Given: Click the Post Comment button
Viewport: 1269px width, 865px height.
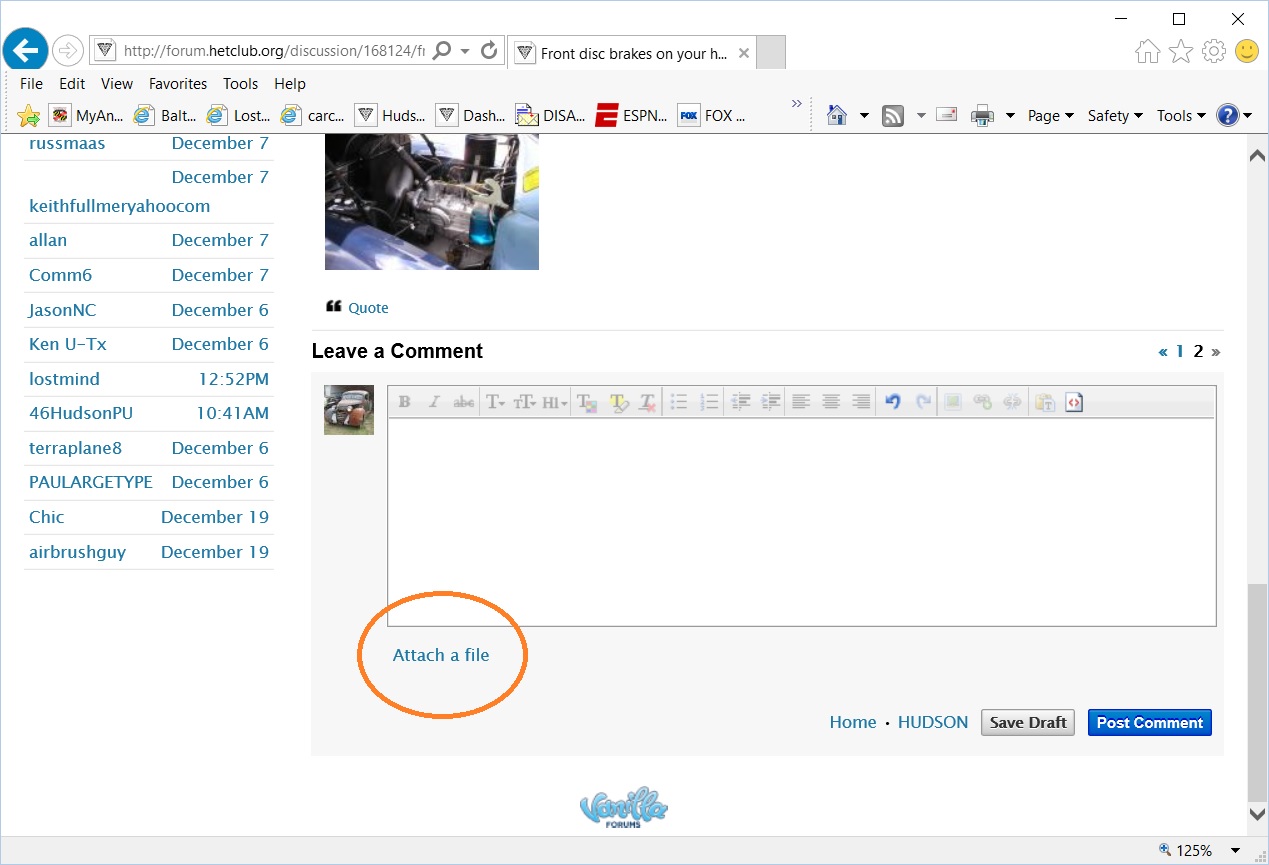Looking at the screenshot, I should tap(1149, 723).
